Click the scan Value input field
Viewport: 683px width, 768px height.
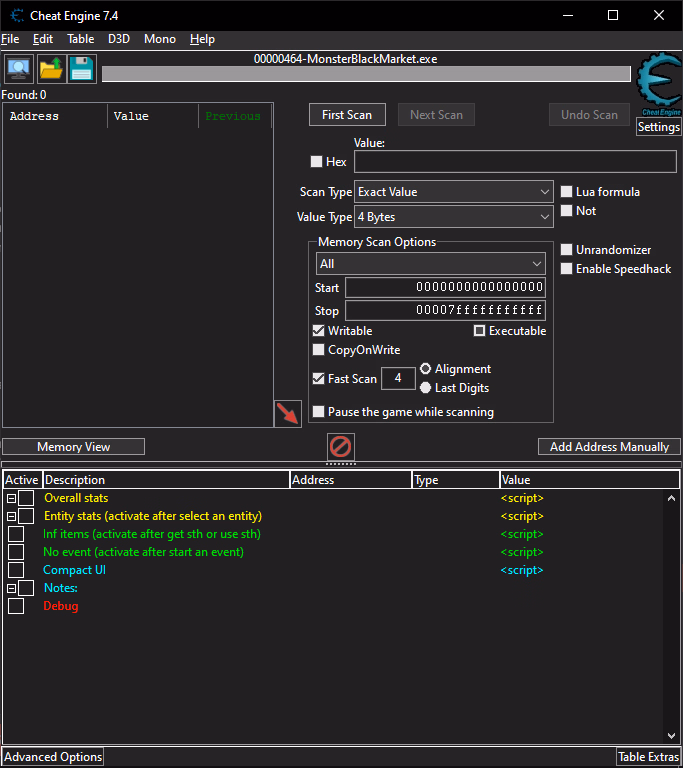515,162
